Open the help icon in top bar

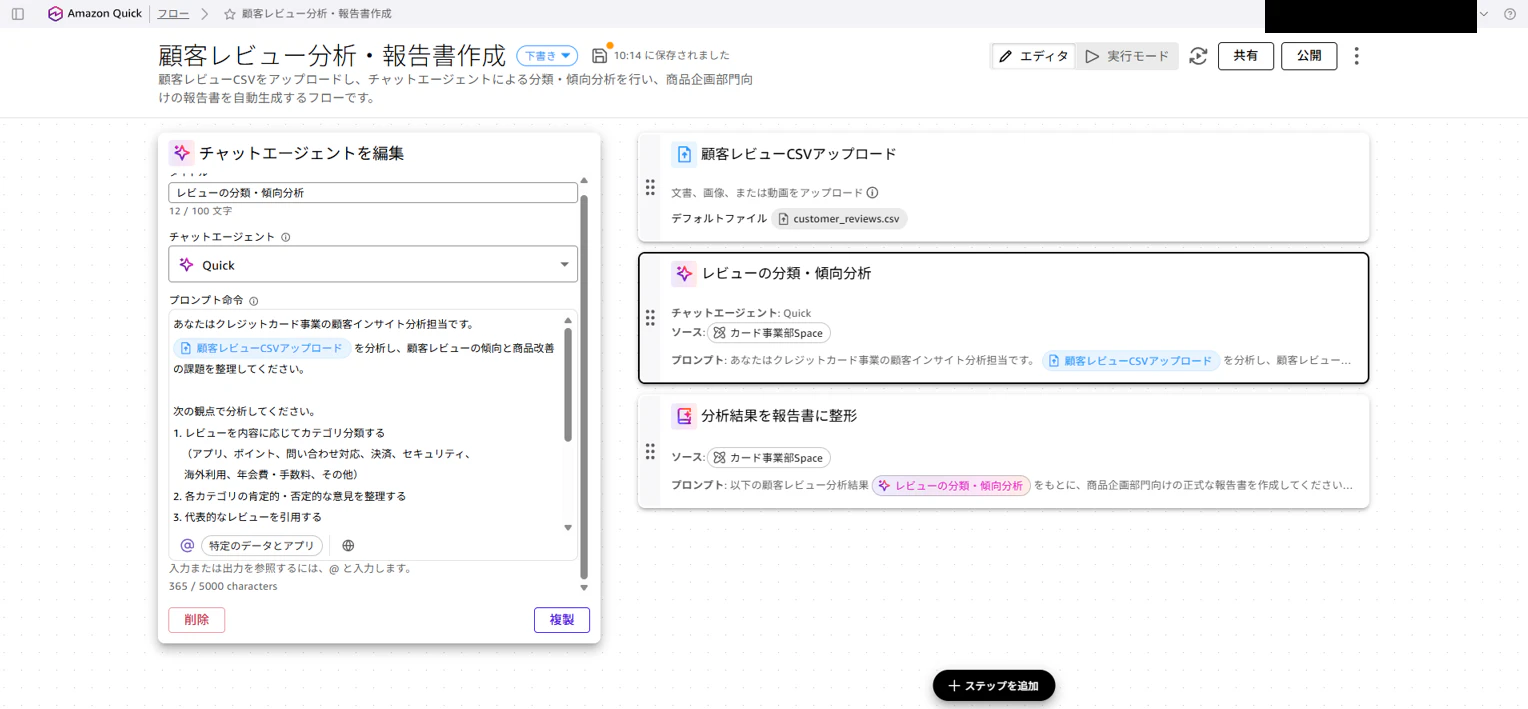pyautogui.click(x=1509, y=14)
